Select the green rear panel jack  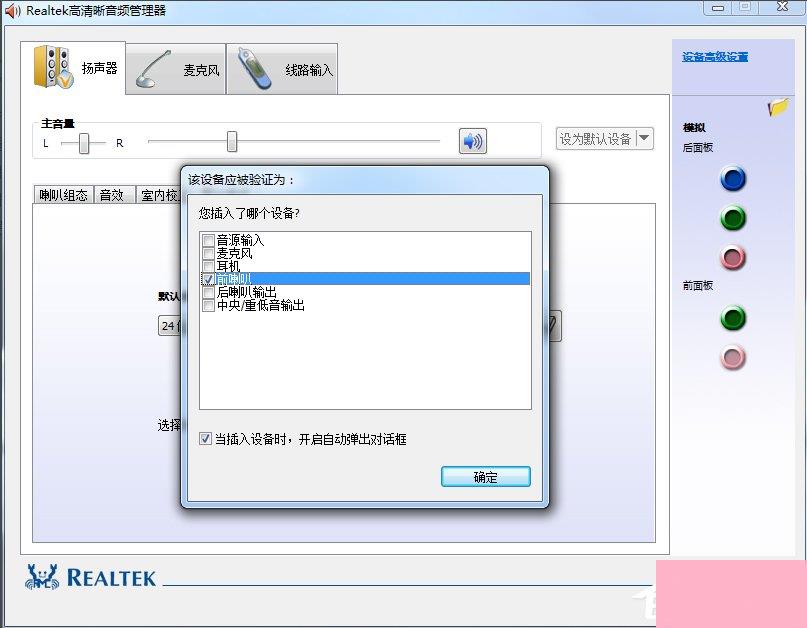click(x=733, y=218)
